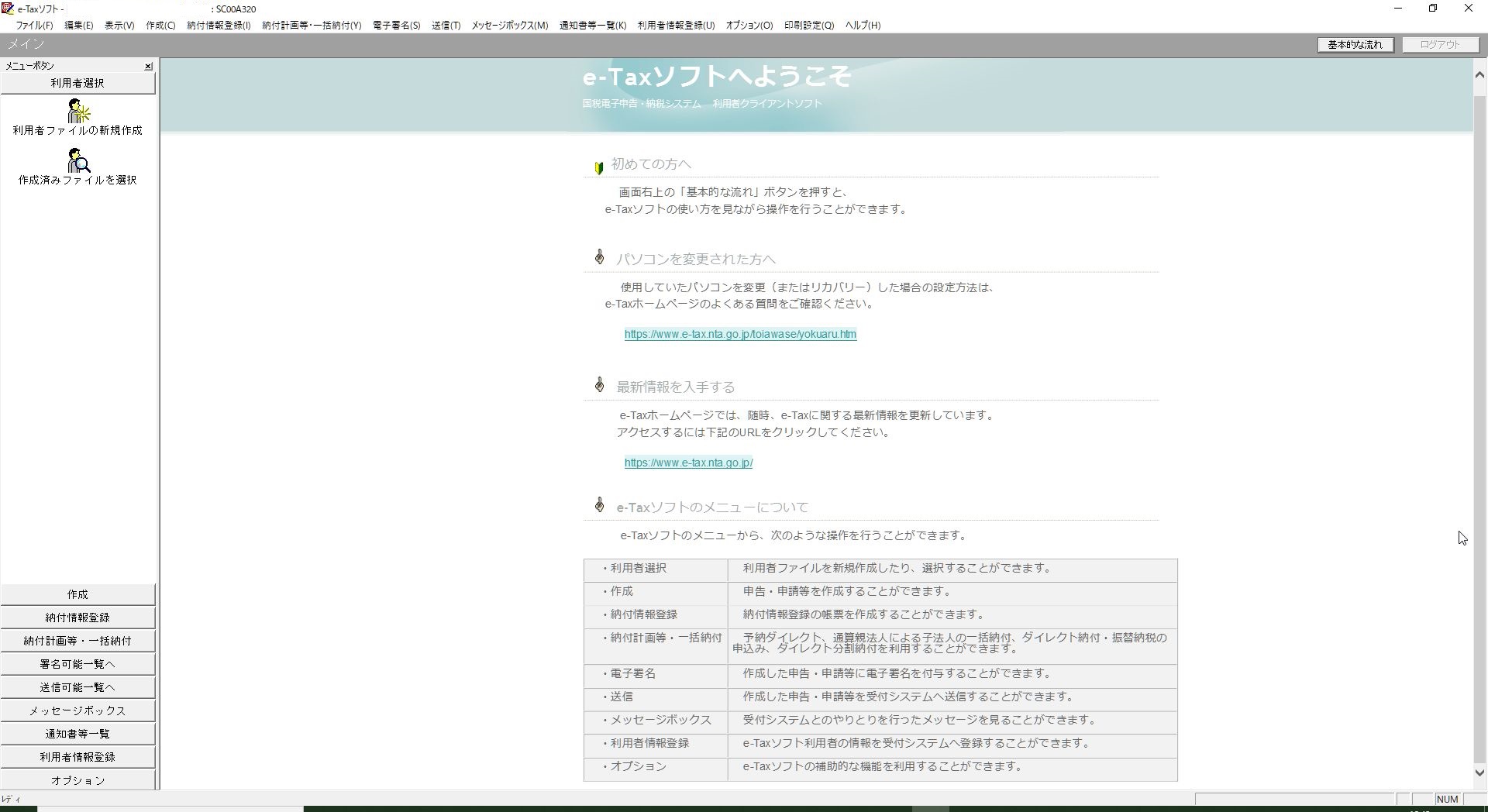Select the 利用者選択 sidebar button
Viewport: 1488px width, 812px height.
[77, 83]
